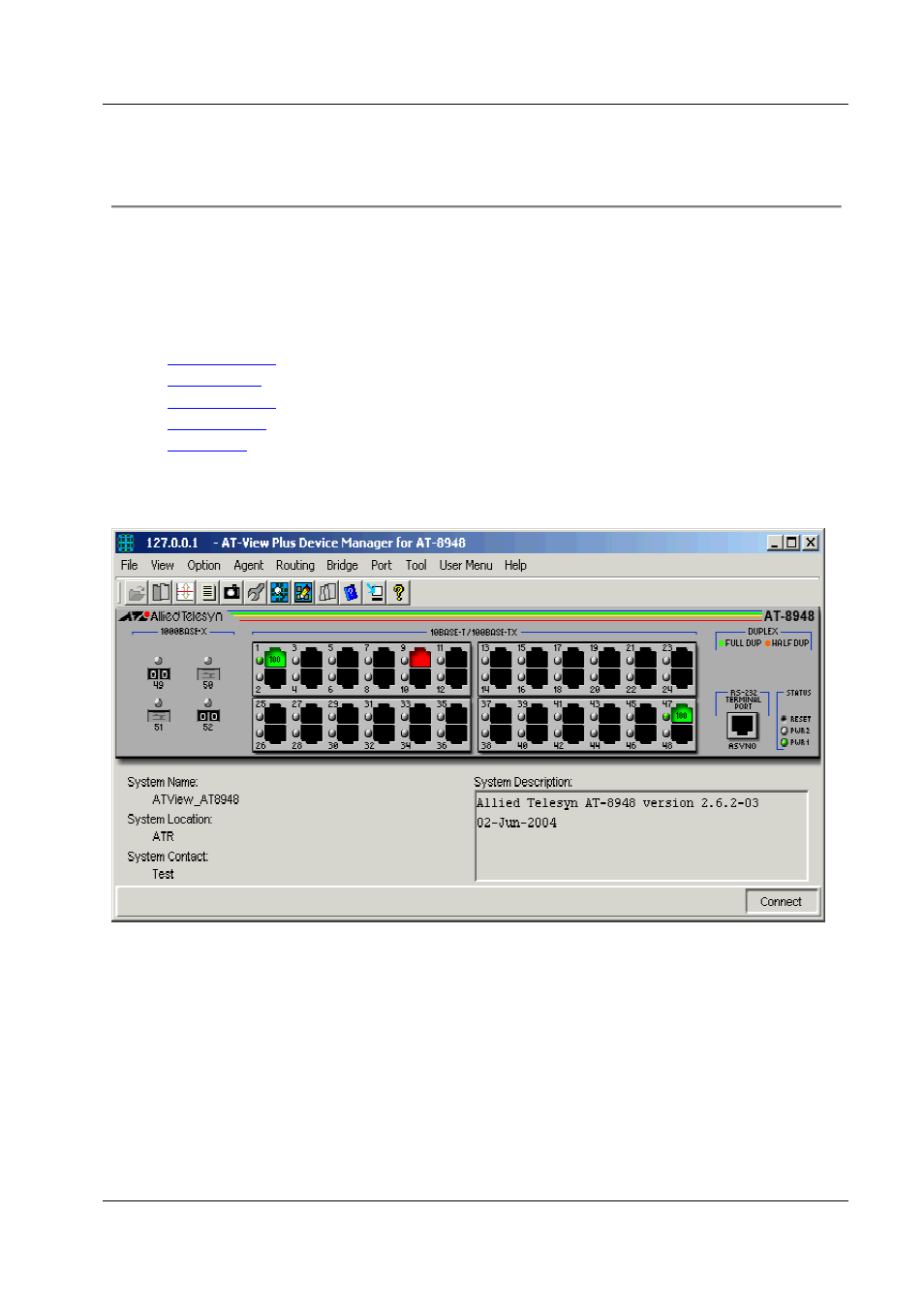Select gigabit port 51
This screenshot has height=1308, width=924.
coord(159,716)
